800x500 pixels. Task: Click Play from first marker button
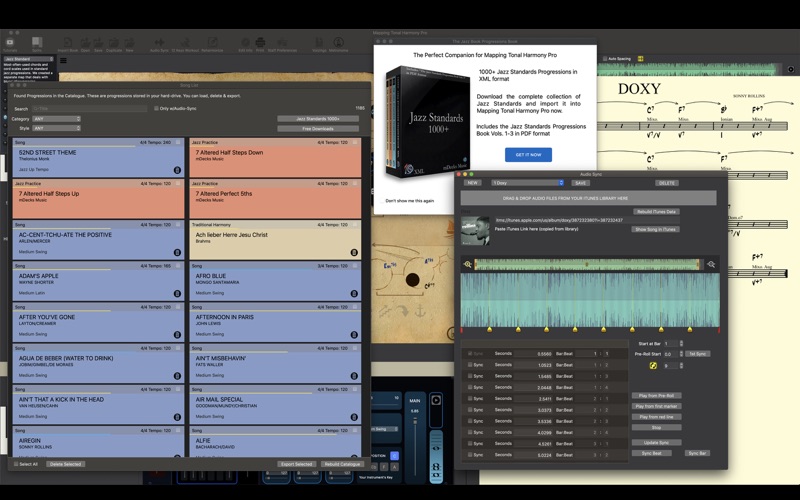656,406
